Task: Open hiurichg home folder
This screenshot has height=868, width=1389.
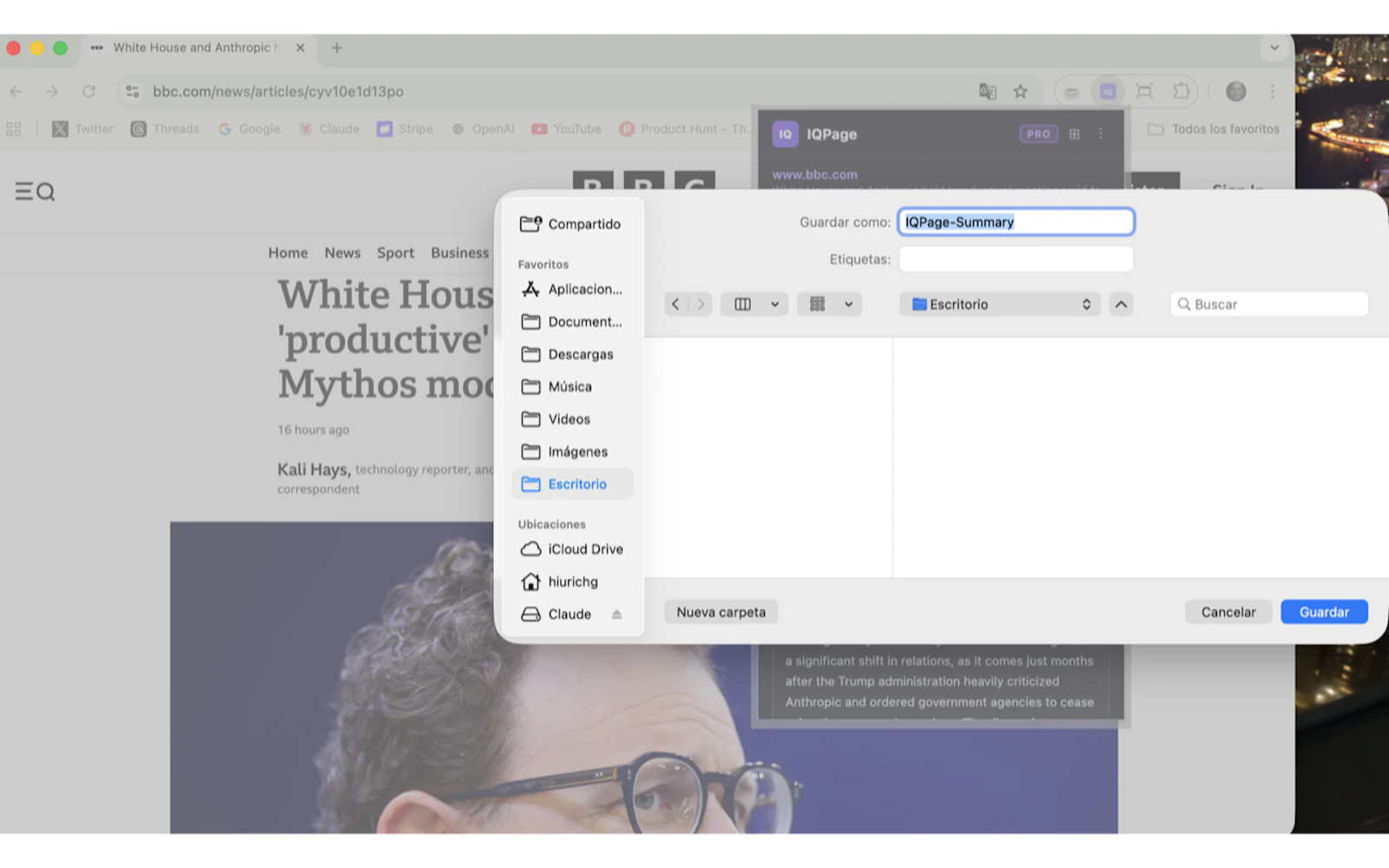Action: pos(573,582)
